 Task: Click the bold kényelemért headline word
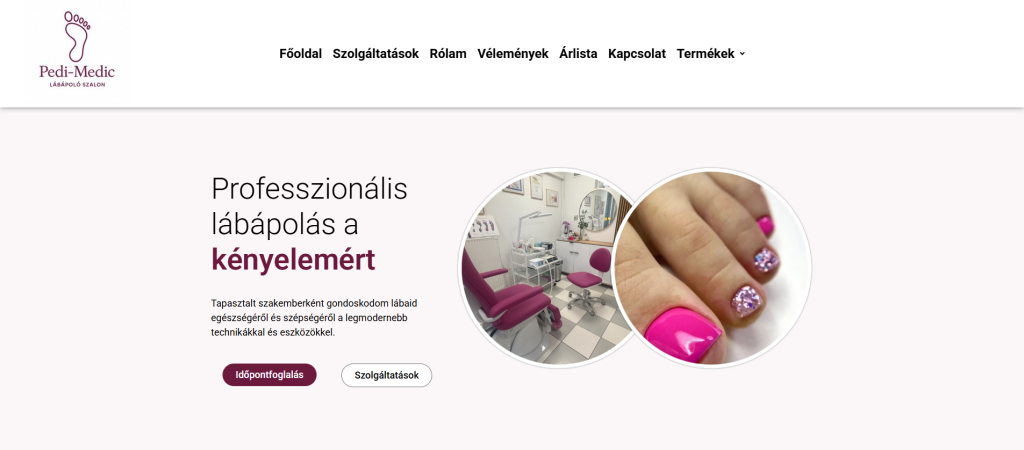[x=293, y=260]
